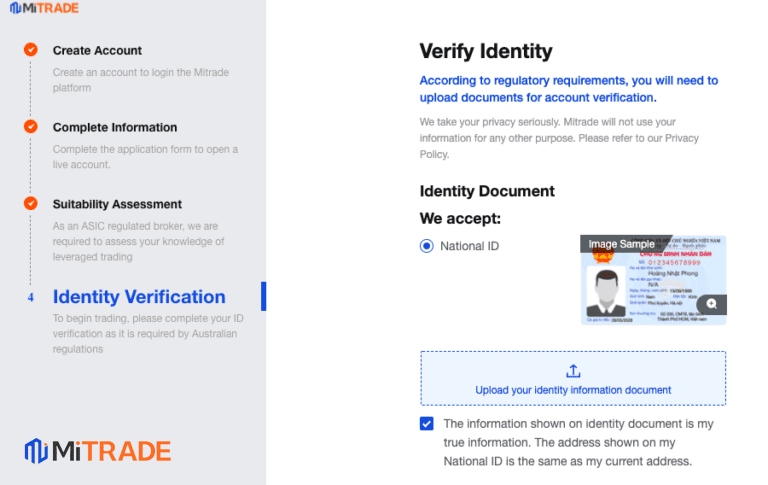Click the Privacy Policy paragraph text
Image resolution: width=768 pixels, height=485 pixels.
pos(559,138)
